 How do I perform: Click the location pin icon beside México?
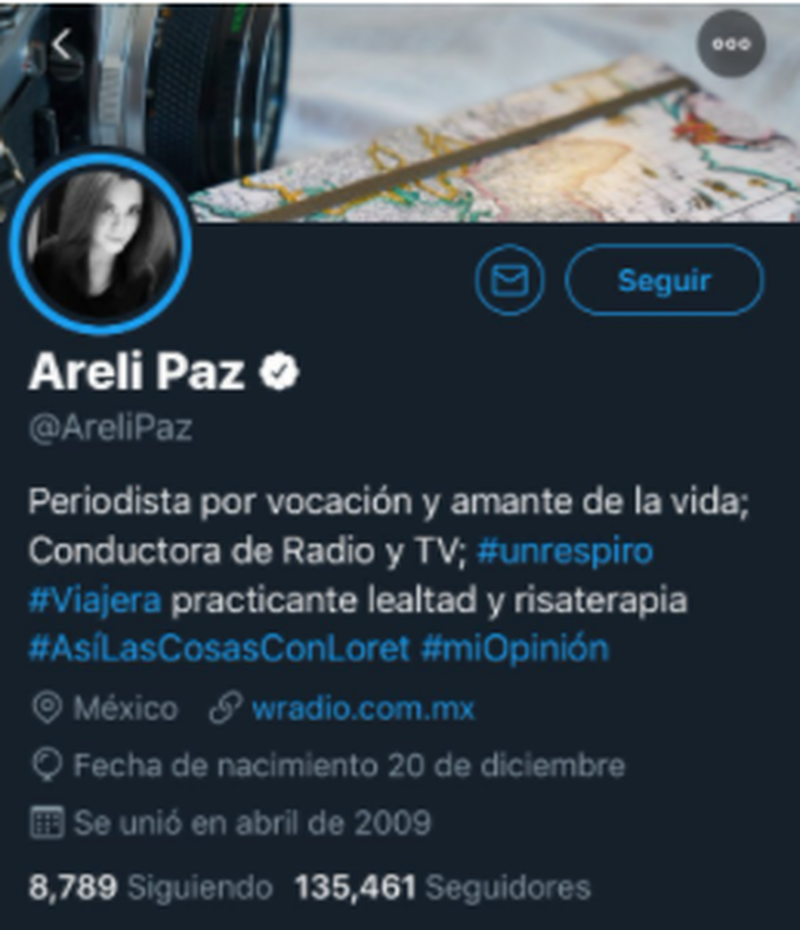click(x=46, y=708)
